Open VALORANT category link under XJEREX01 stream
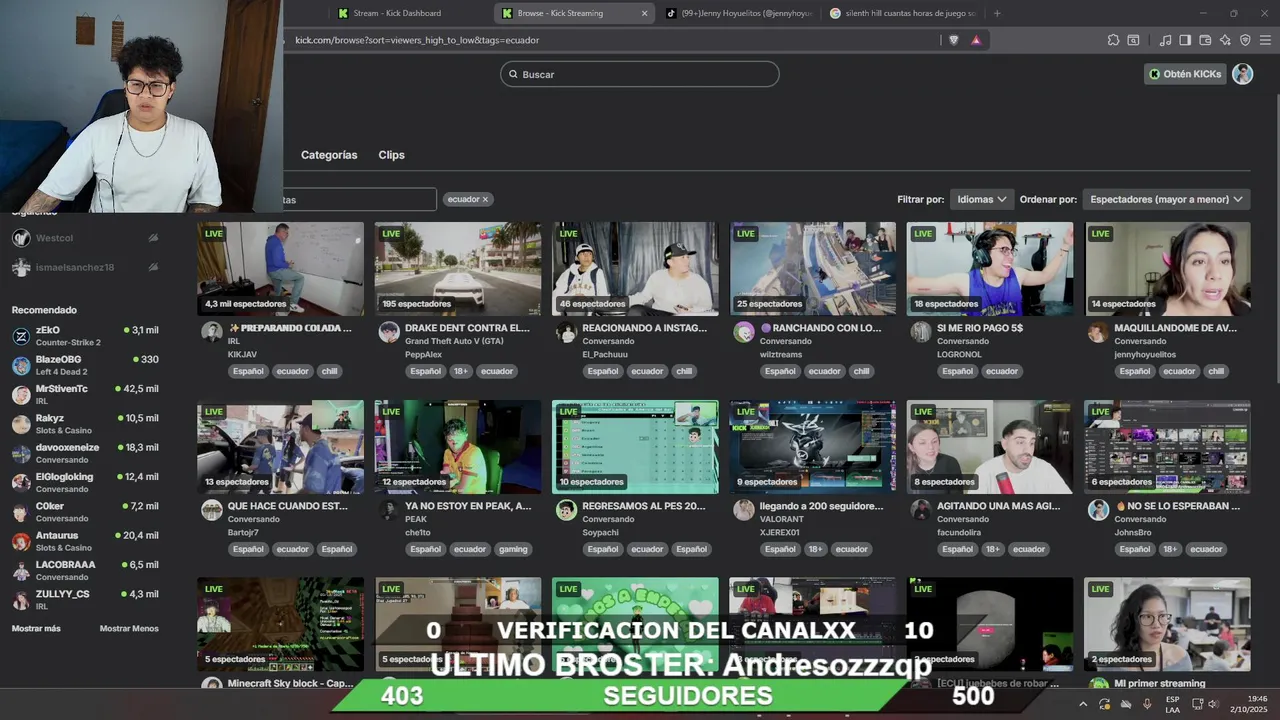 click(782, 519)
